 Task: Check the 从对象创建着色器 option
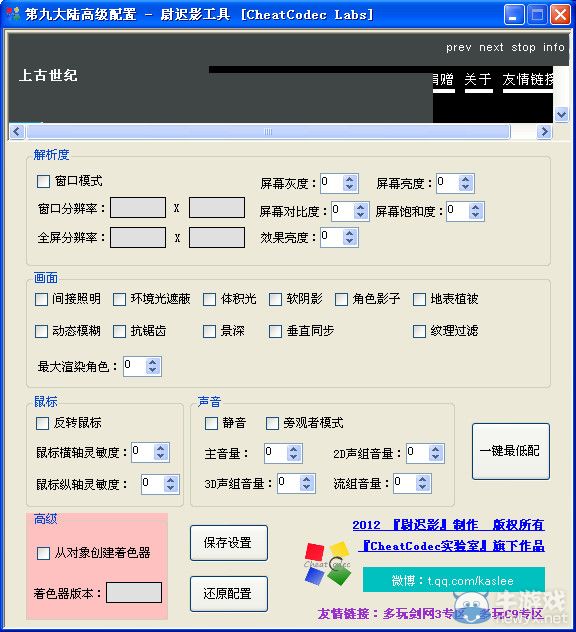tap(43, 553)
